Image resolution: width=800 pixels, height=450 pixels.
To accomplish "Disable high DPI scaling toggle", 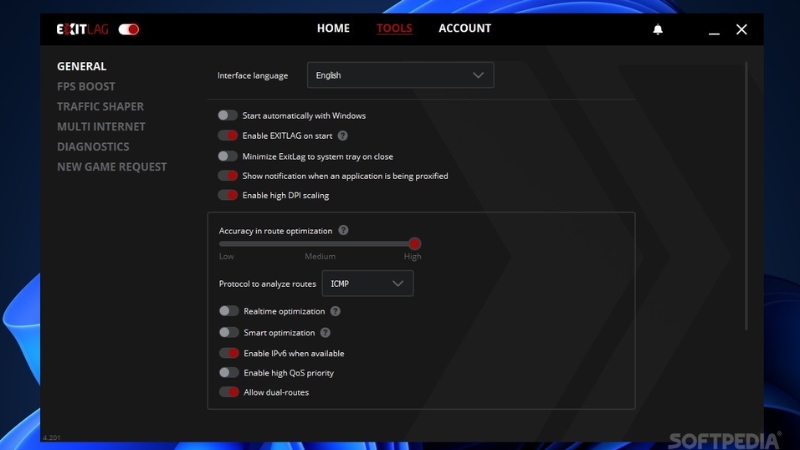I will pyautogui.click(x=228, y=195).
